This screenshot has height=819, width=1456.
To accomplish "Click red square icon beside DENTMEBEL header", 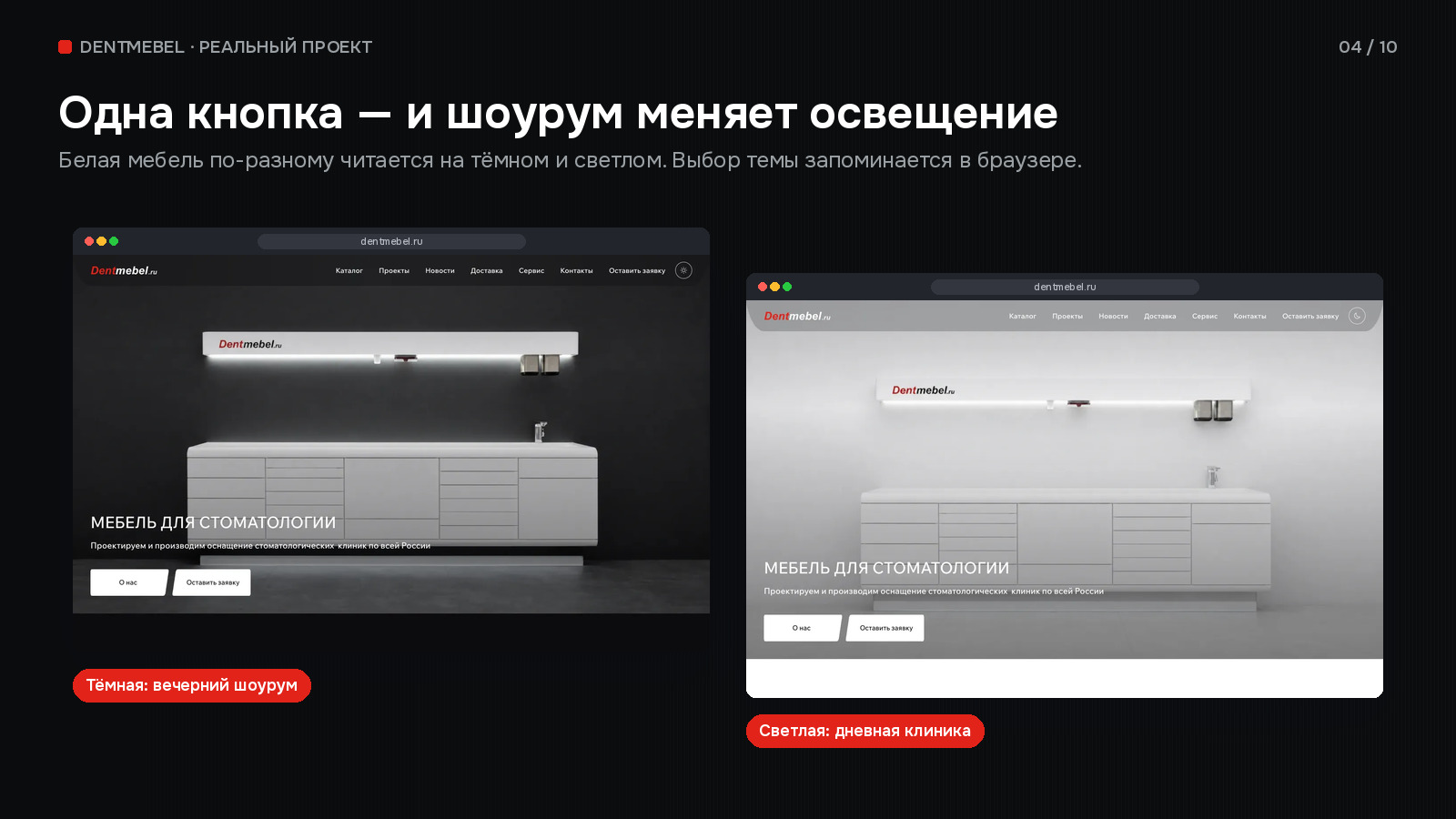I will point(66,46).
